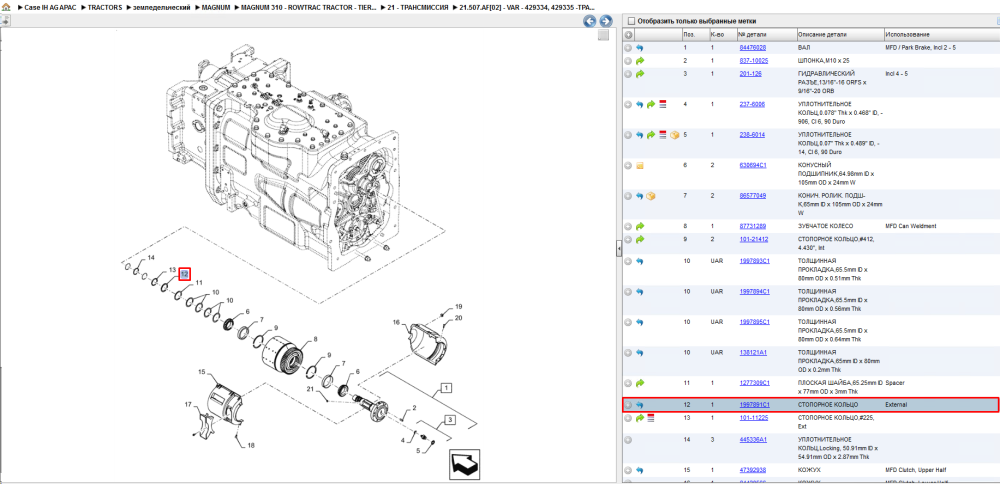Open part number link 84476028

coord(753,48)
